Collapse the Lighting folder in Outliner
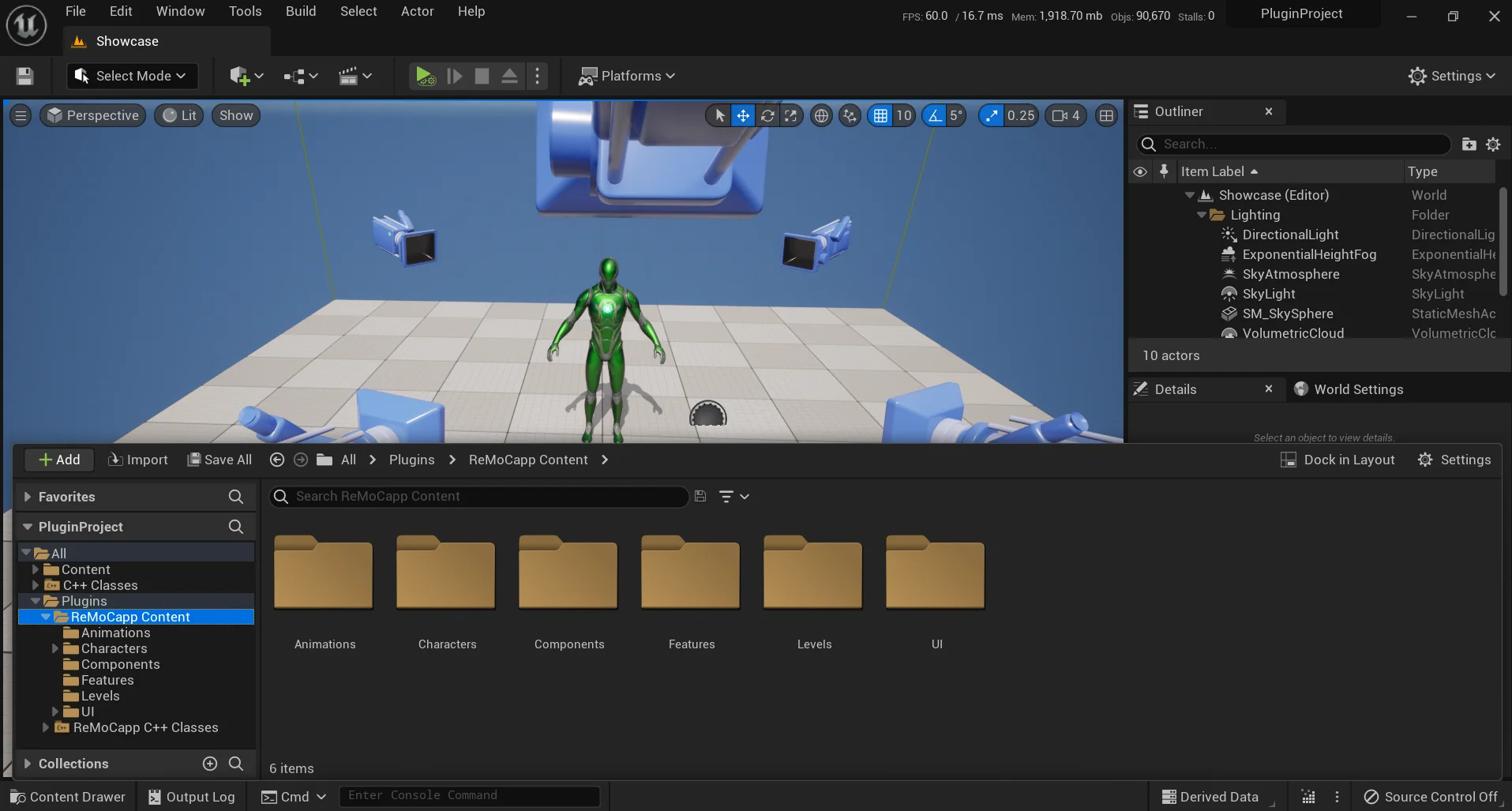1512x811 pixels. coord(1202,215)
